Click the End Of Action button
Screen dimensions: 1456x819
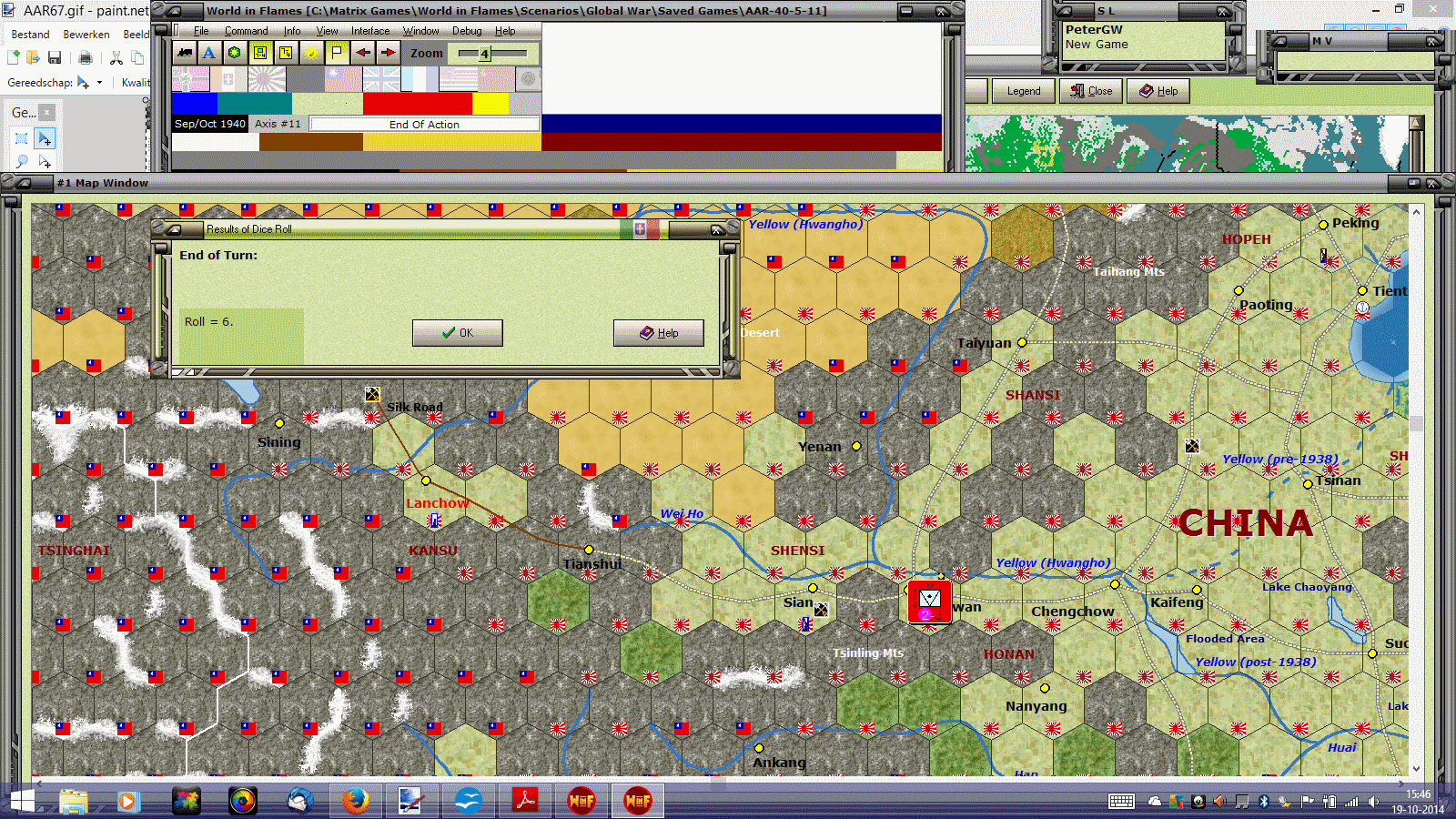click(424, 125)
